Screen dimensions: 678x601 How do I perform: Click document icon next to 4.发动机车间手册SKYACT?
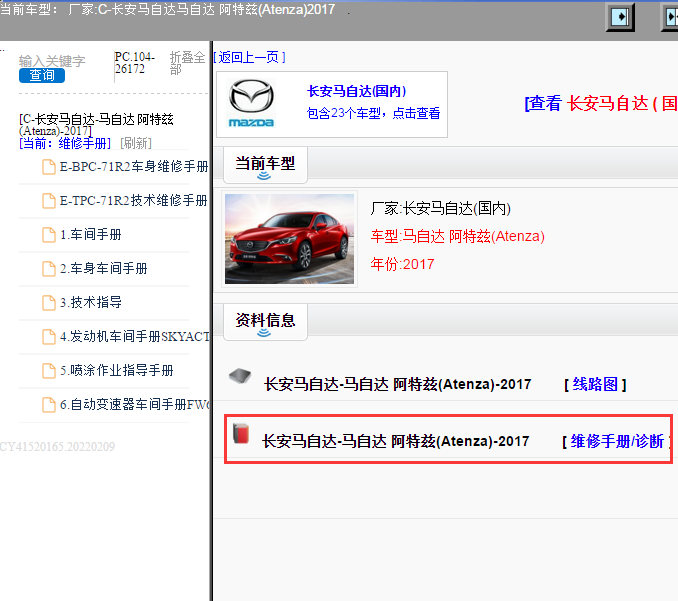pos(48,337)
